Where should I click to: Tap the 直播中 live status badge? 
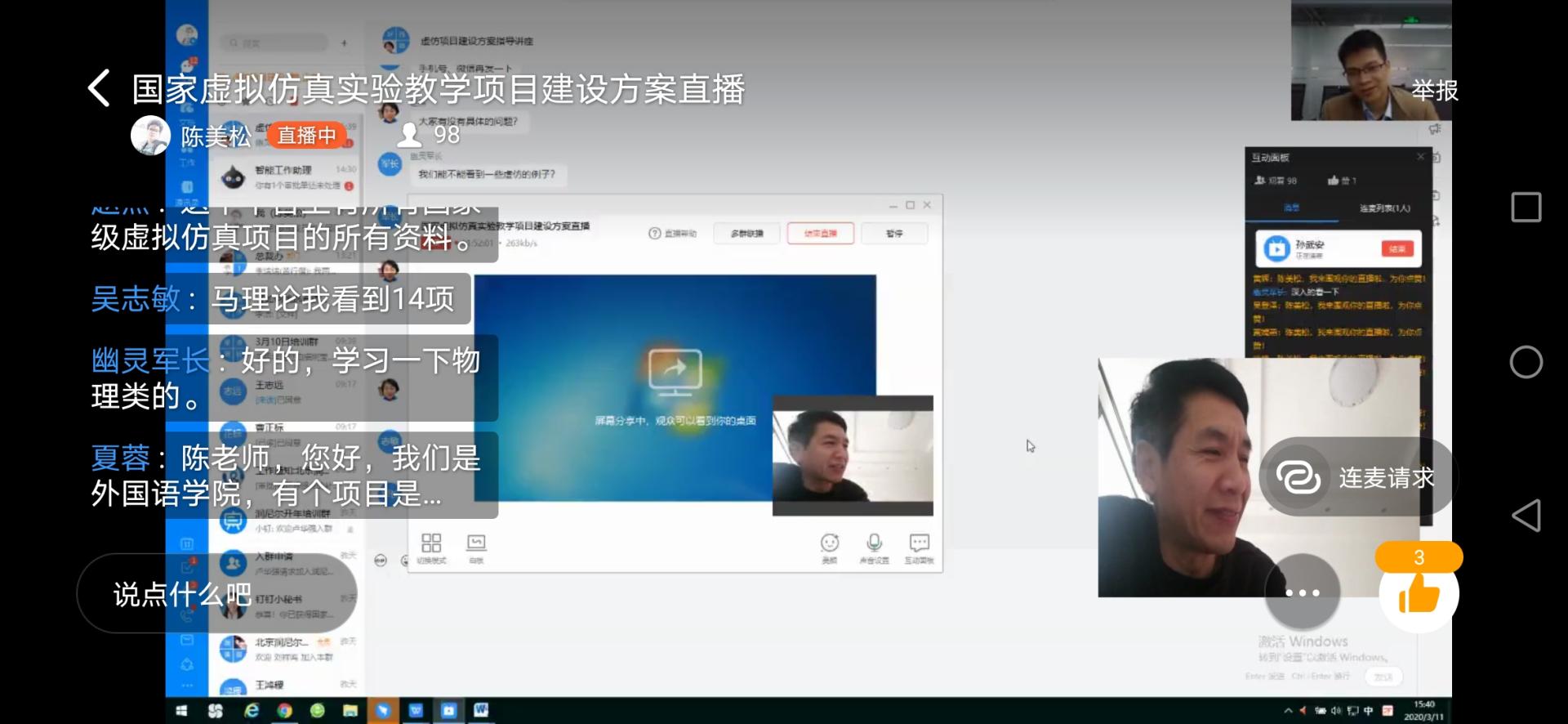click(x=307, y=135)
